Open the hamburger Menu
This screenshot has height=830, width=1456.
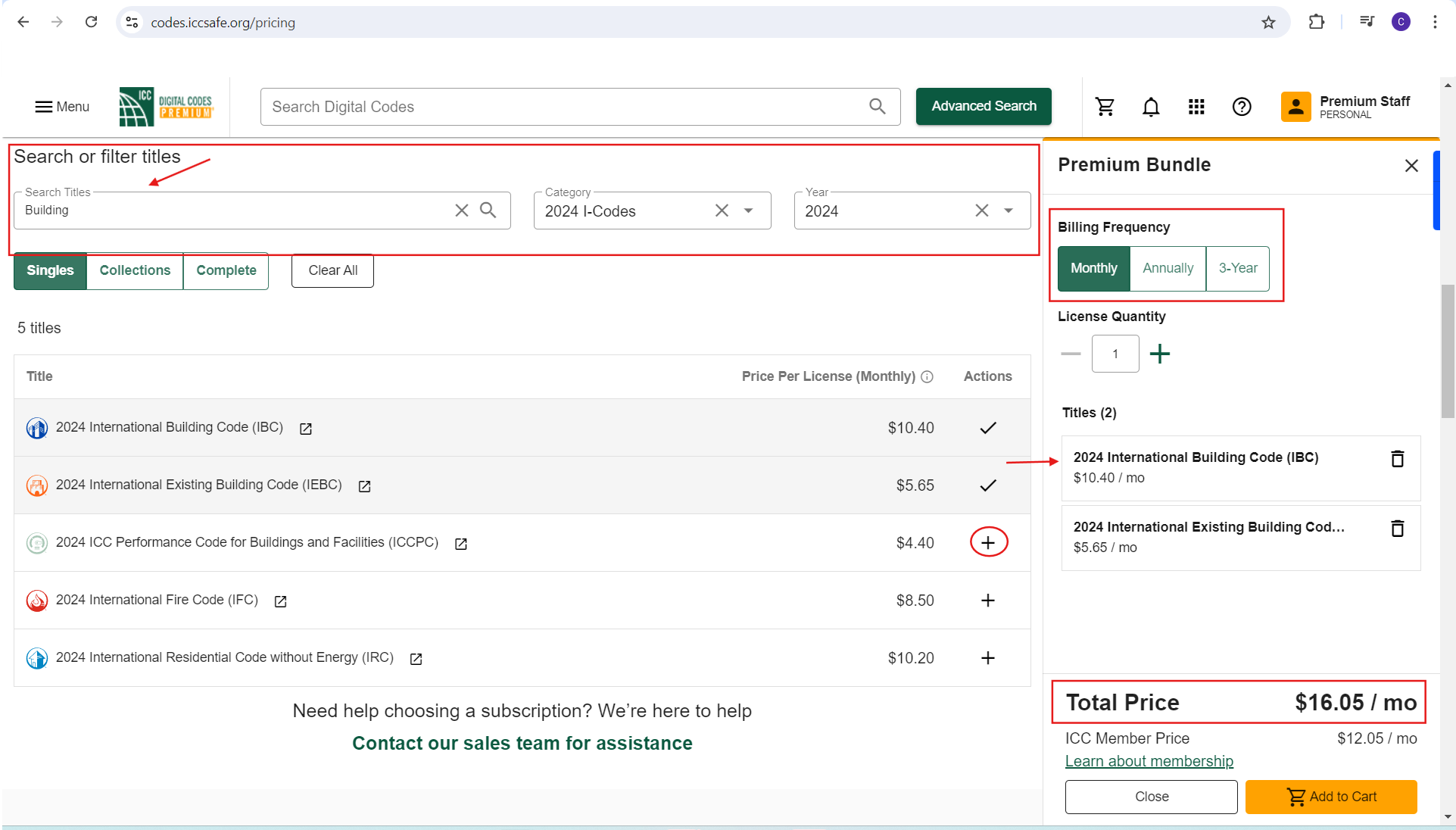[x=62, y=107]
